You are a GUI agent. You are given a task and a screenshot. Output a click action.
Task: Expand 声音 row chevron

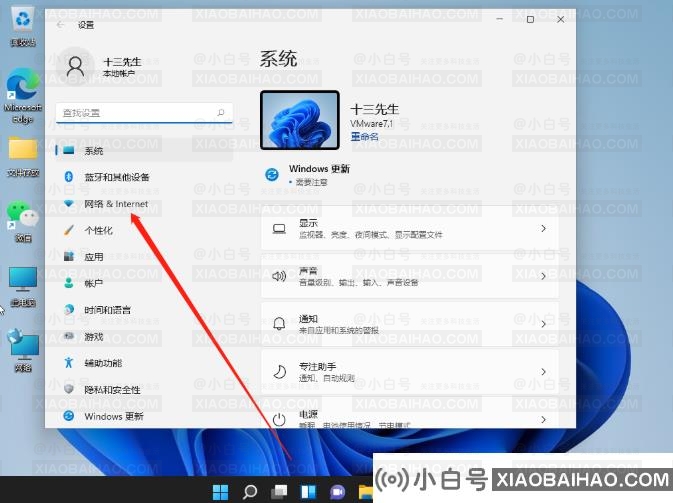tap(543, 276)
